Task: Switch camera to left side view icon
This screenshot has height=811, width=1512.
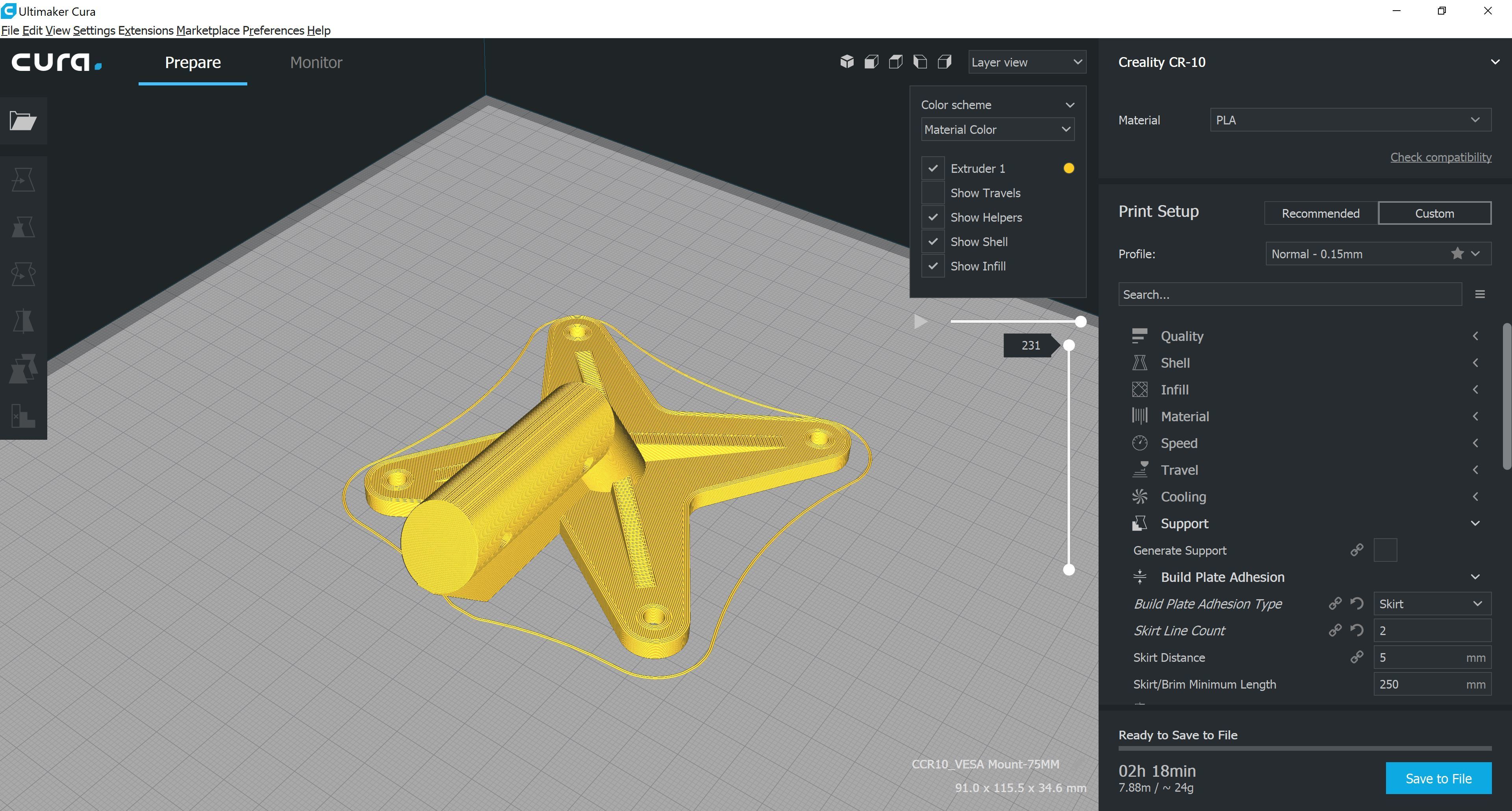Action: click(920, 62)
